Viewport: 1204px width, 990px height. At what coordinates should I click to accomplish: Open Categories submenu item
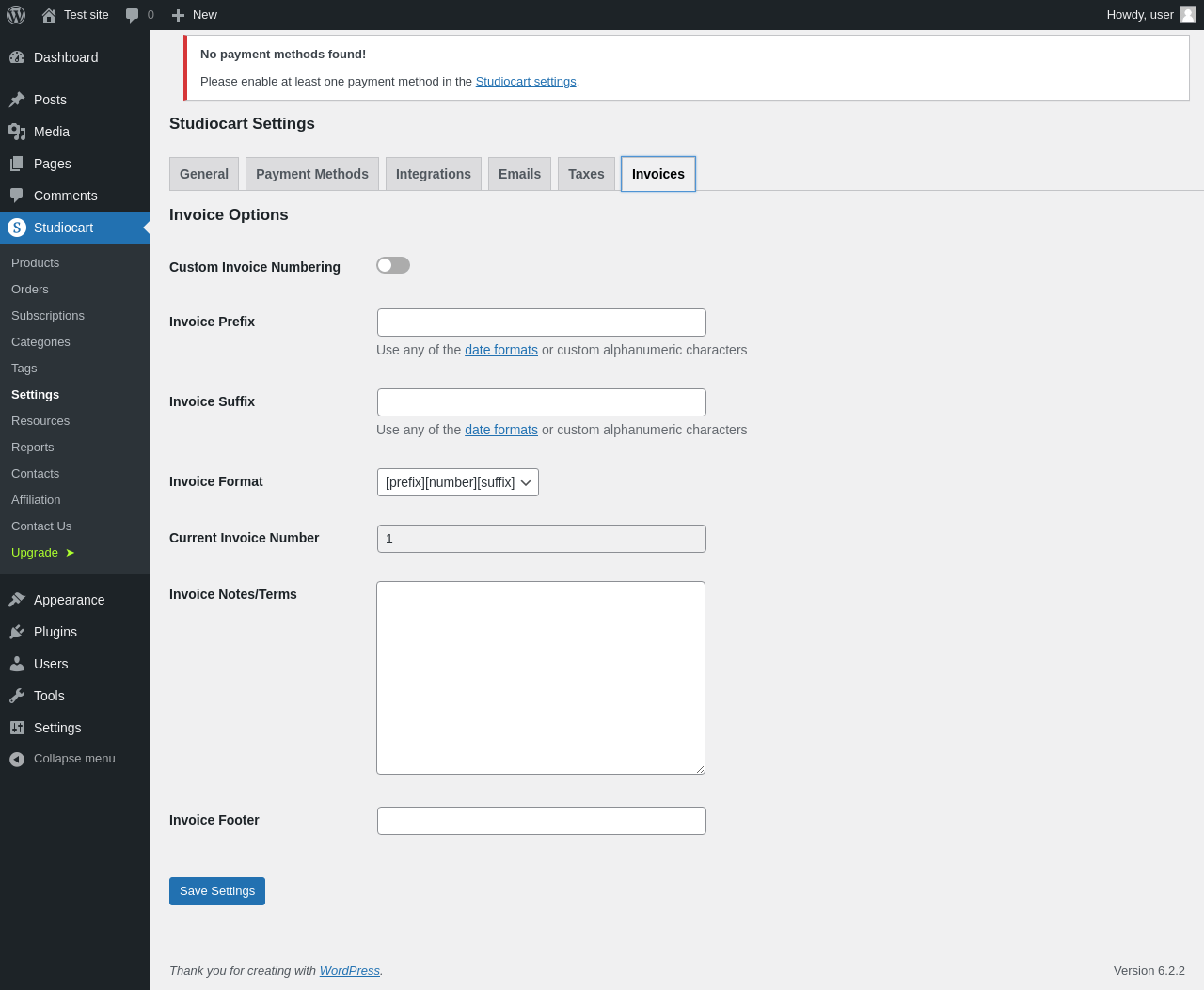pos(75,342)
